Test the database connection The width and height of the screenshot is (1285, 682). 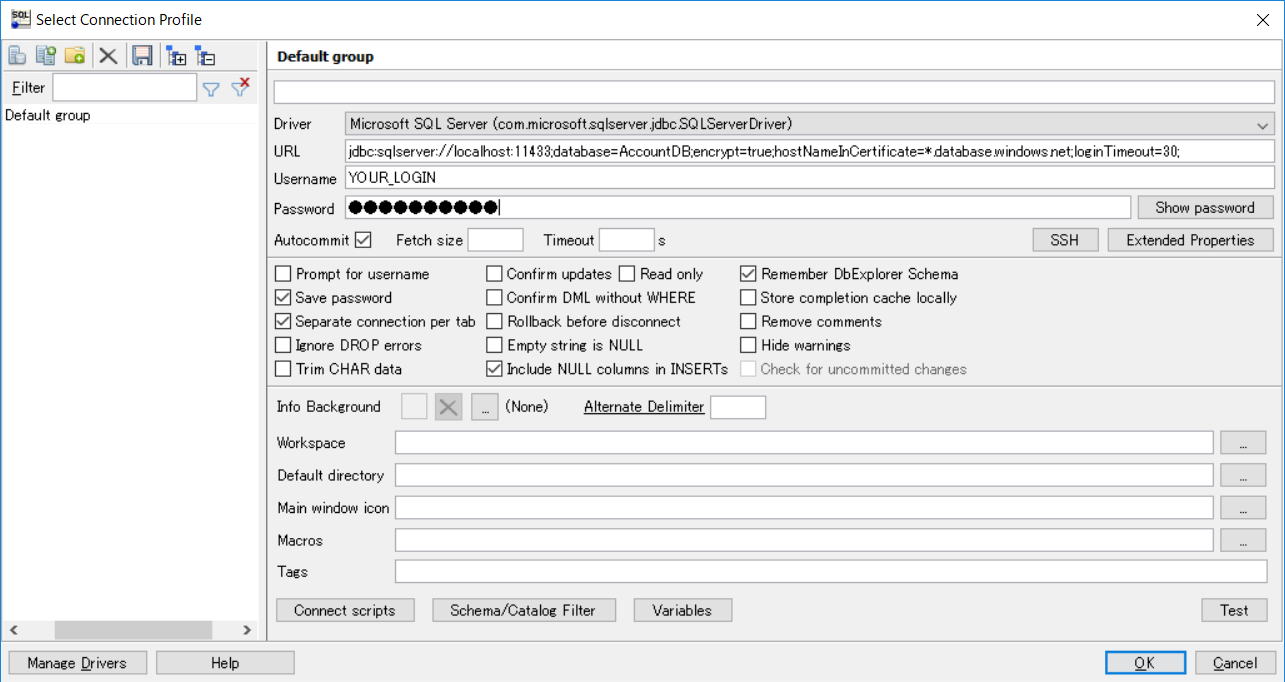[1233, 609]
